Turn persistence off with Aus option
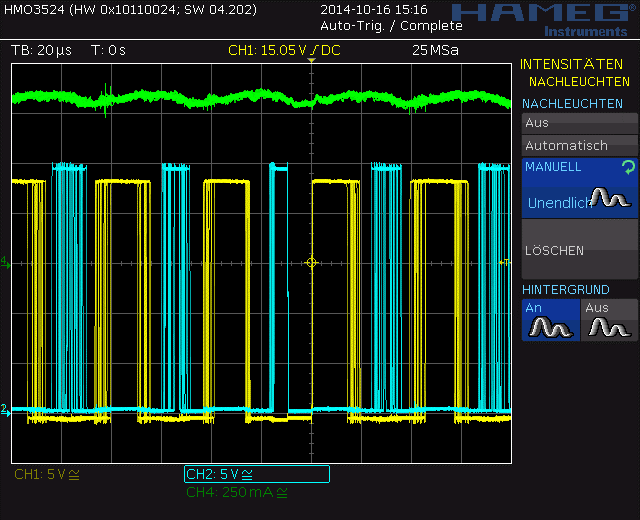This screenshot has height=520, width=640. (579, 123)
